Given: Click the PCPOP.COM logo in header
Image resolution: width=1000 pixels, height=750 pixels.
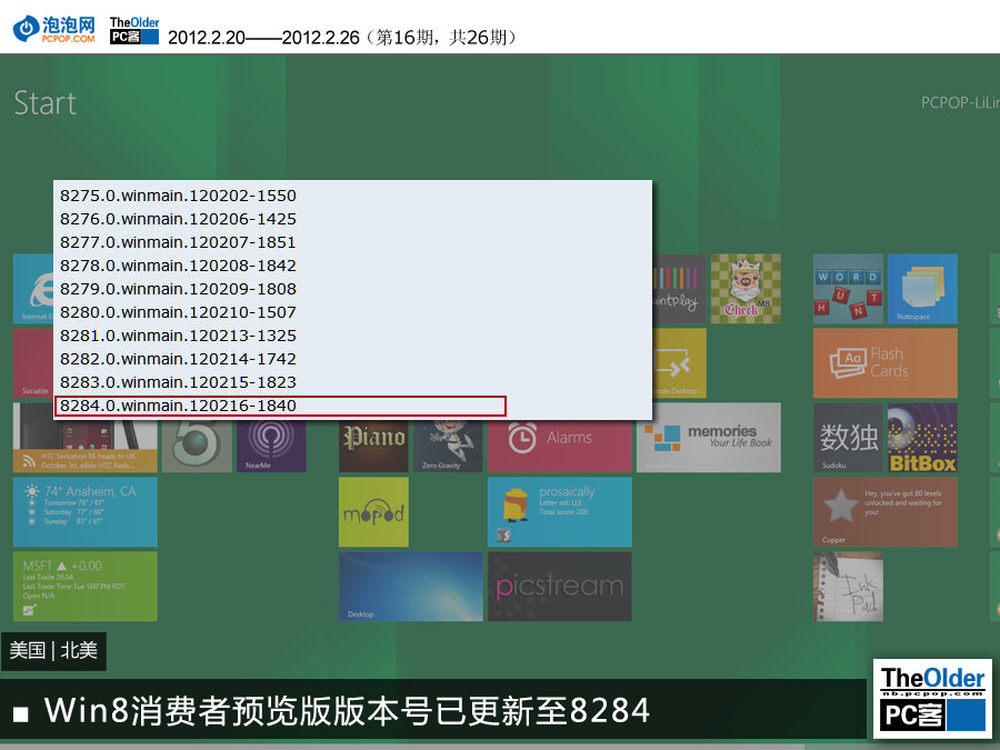Looking at the screenshot, I should [x=54, y=29].
